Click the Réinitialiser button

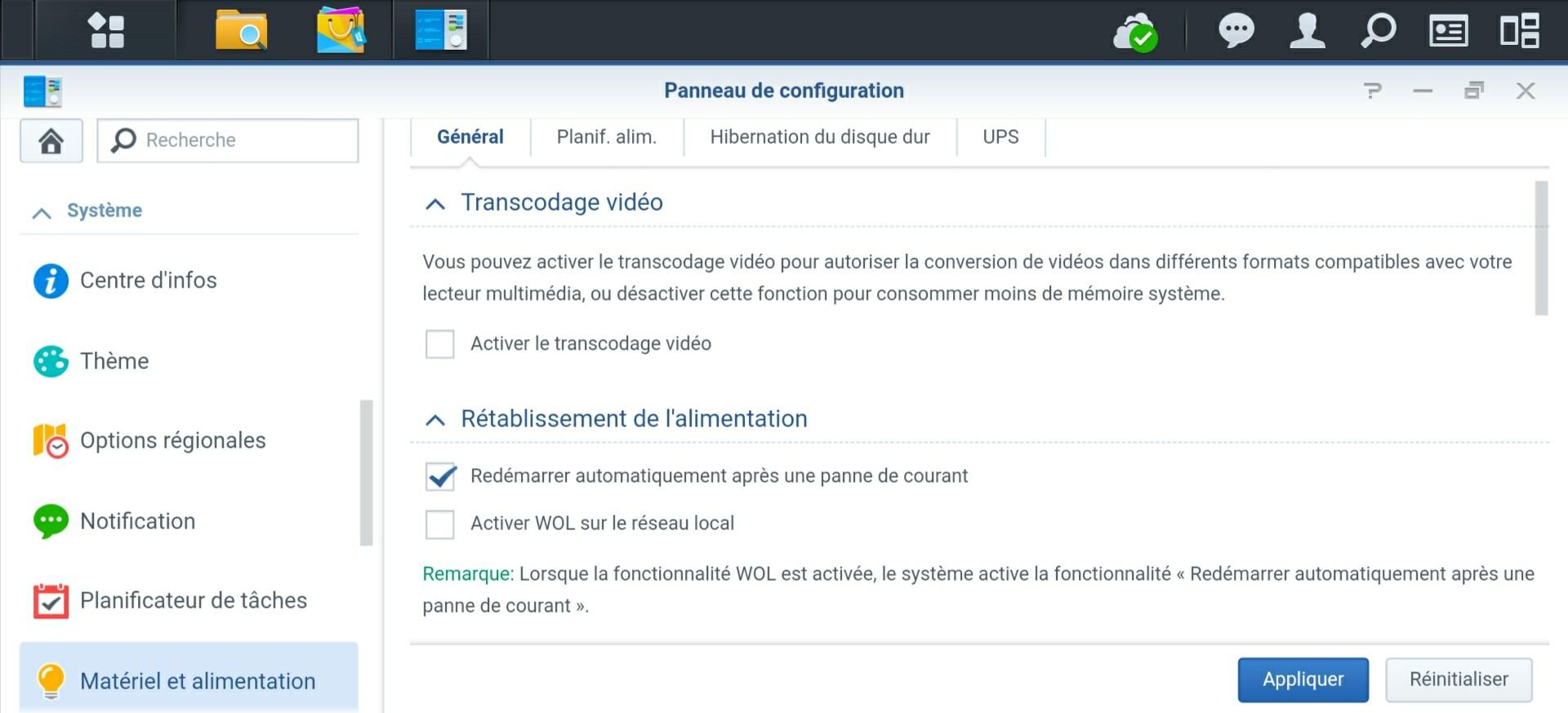[x=1458, y=680]
